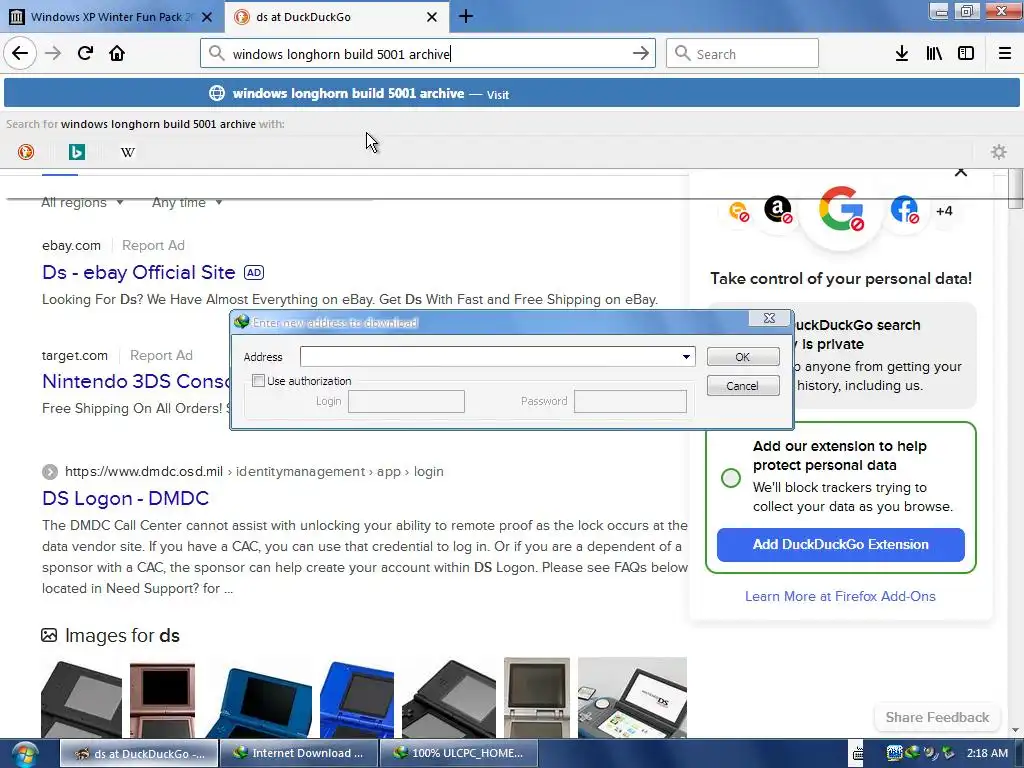Click Report Ad next to target.com
Screen dimensions: 1024x768
[161, 355]
